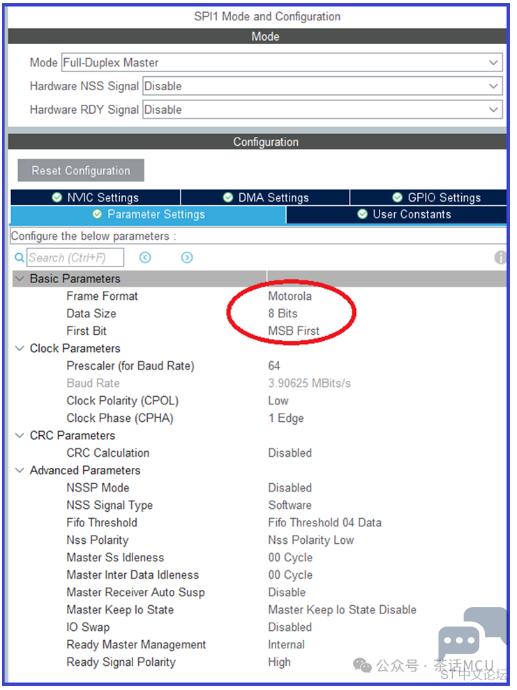
Task: Select the Parameter Settings tab
Action: 148,215
